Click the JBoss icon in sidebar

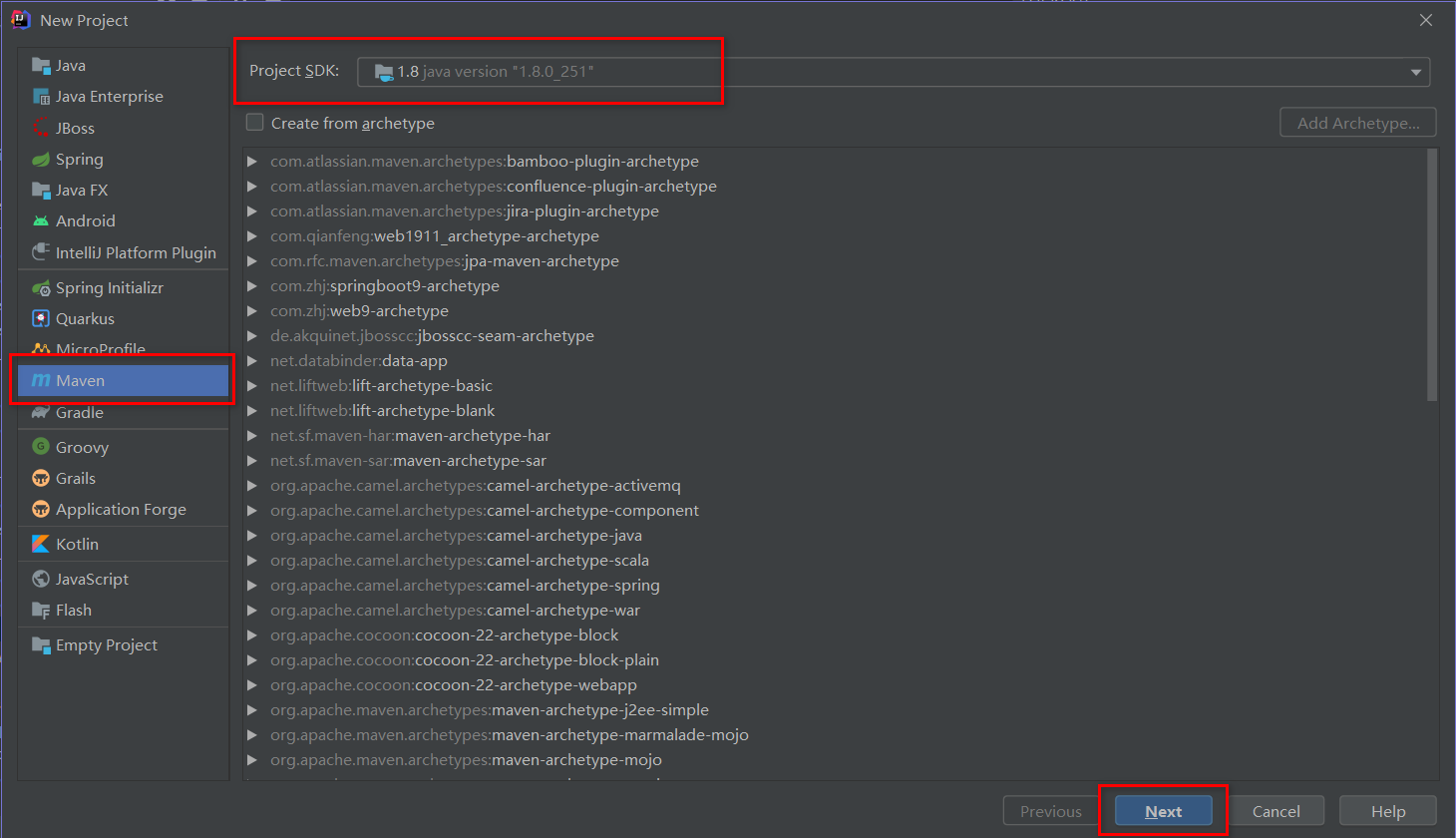click(x=41, y=128)
